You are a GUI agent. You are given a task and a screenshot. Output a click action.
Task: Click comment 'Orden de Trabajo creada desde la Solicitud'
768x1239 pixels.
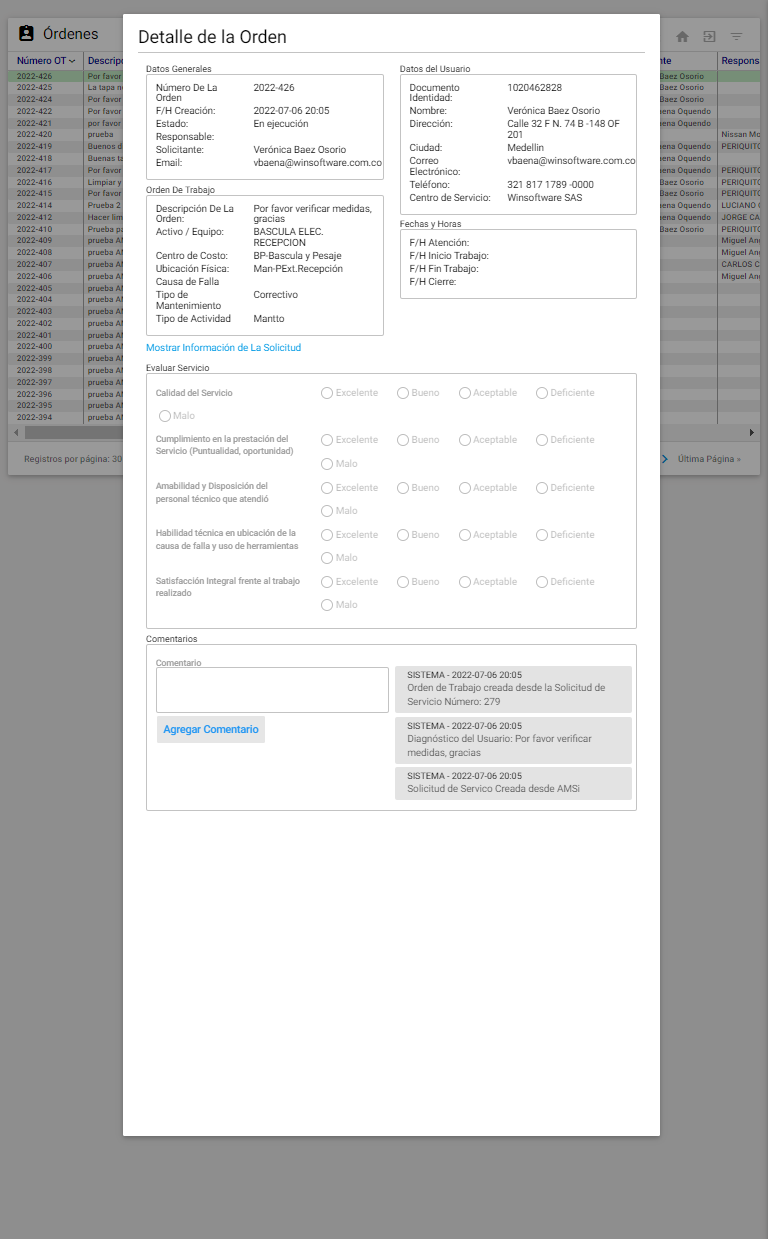click(x=513, y=689)
